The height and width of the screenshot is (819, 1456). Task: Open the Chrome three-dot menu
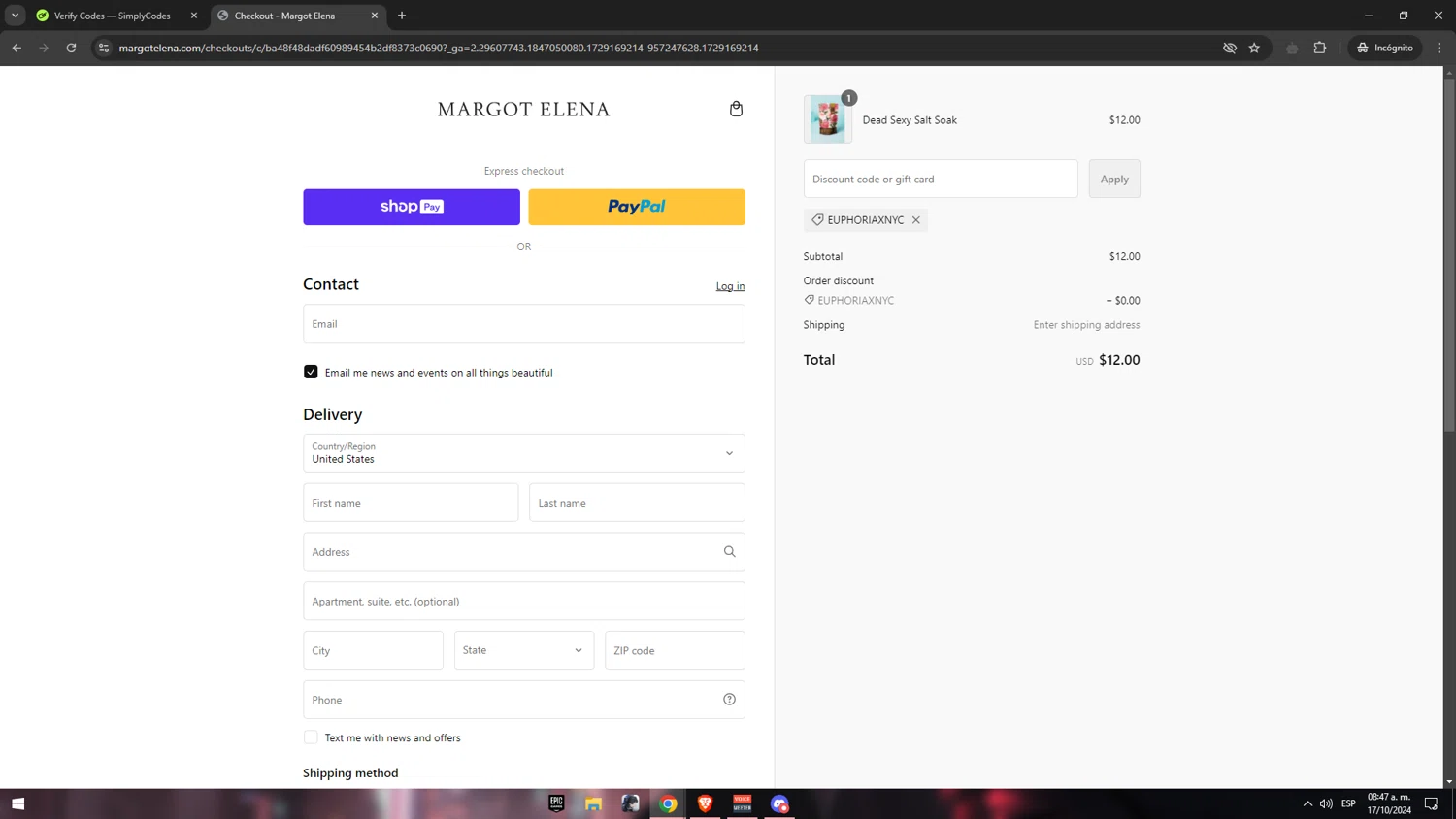(1439, 48)
